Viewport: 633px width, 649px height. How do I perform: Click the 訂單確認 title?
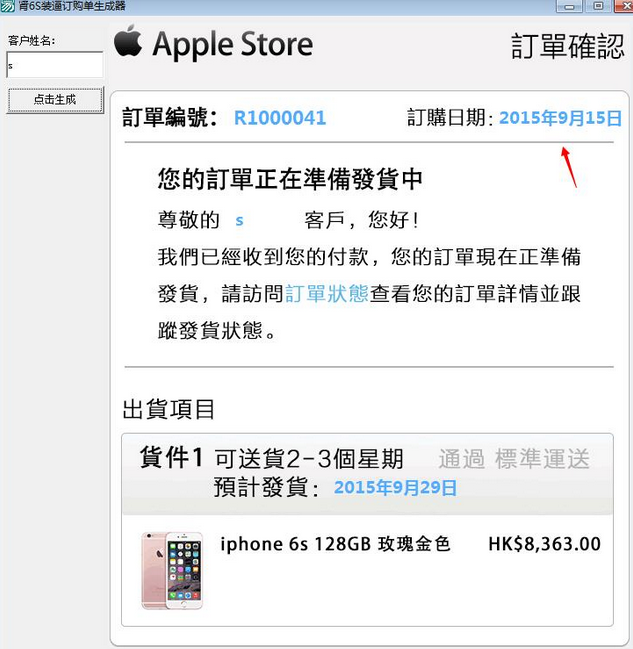pos(567,46)
